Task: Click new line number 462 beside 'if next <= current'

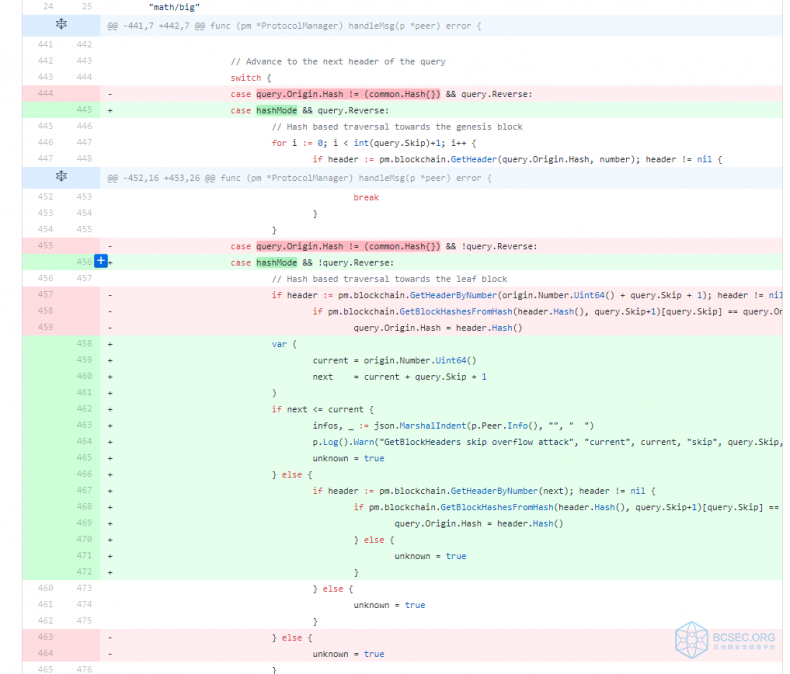Action: tap(84, 409)
